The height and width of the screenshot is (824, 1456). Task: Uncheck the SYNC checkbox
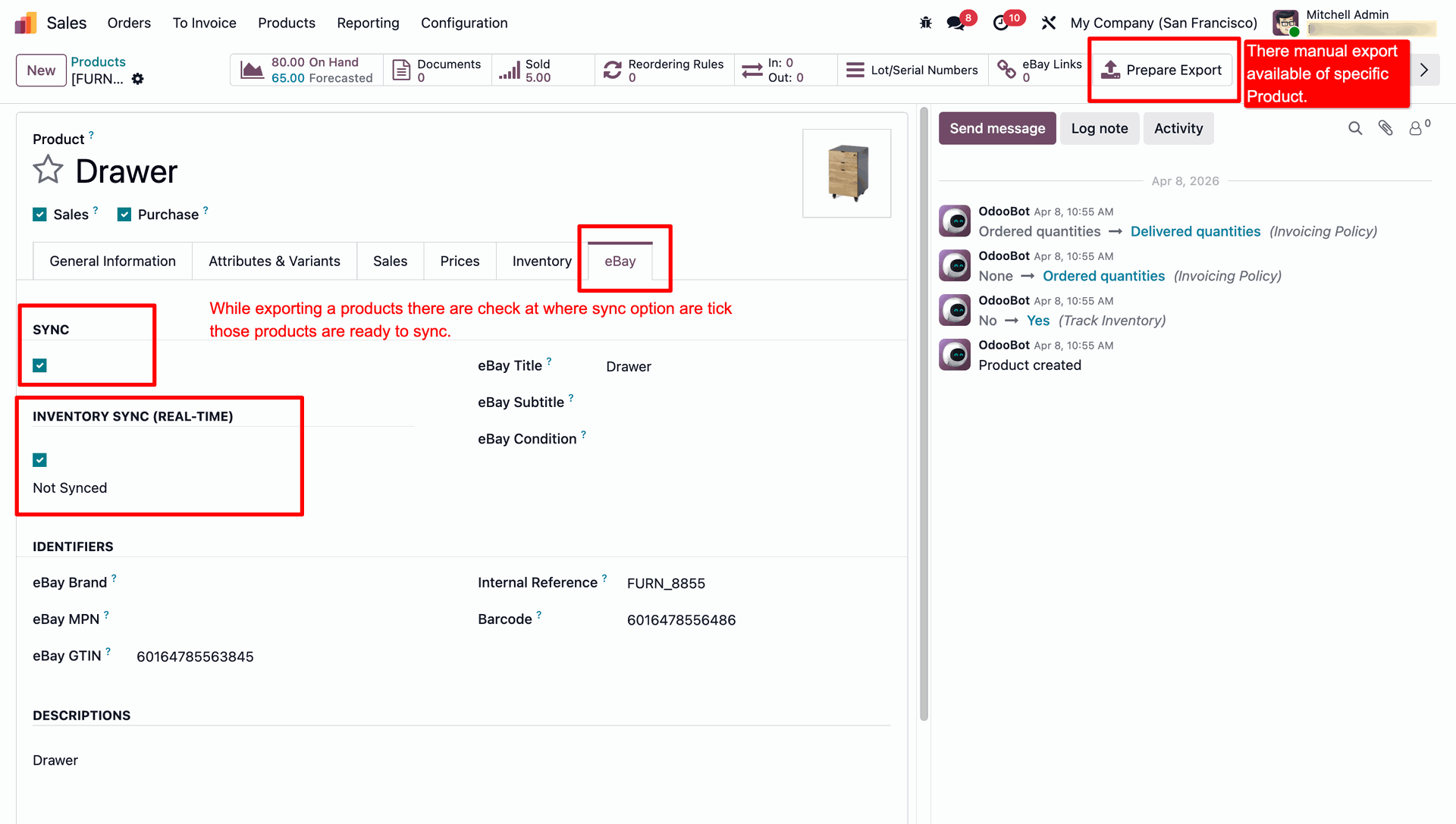pyautogui.click(x=40, y=365)
